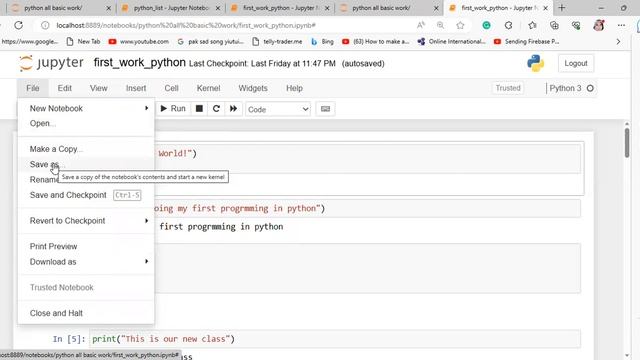
Task: Run the selected cell
Action: [x=173, y=109]
